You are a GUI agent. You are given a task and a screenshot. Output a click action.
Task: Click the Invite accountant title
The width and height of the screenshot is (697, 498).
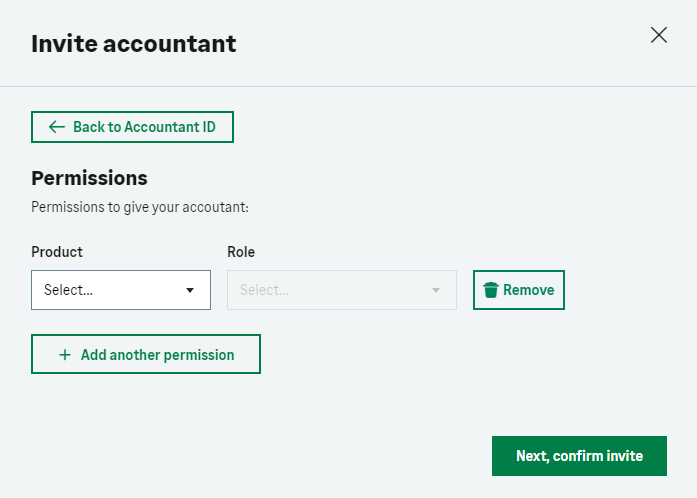click(134, 43)
